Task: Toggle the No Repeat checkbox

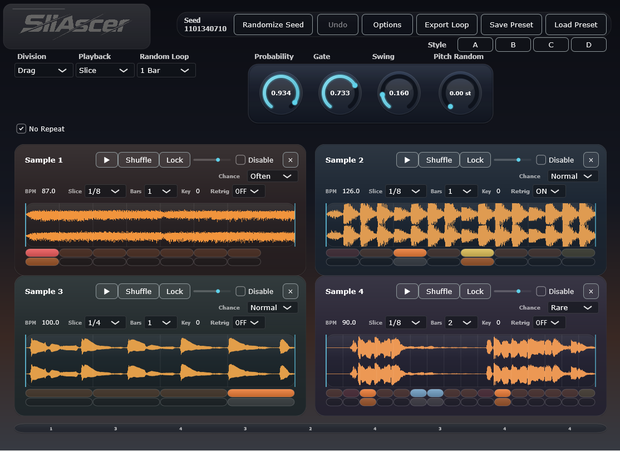Action: (x=21, y=129)
